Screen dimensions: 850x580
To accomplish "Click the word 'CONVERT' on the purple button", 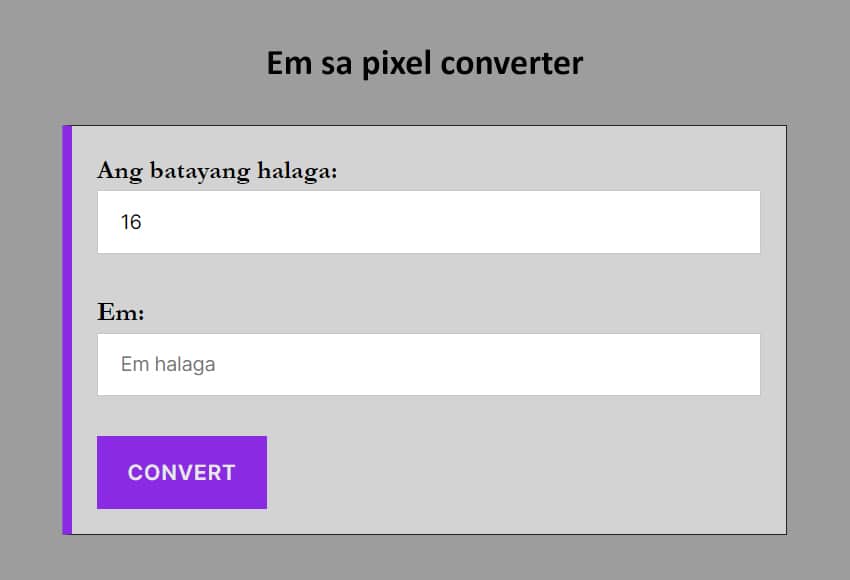I will [x=182, y=472].
